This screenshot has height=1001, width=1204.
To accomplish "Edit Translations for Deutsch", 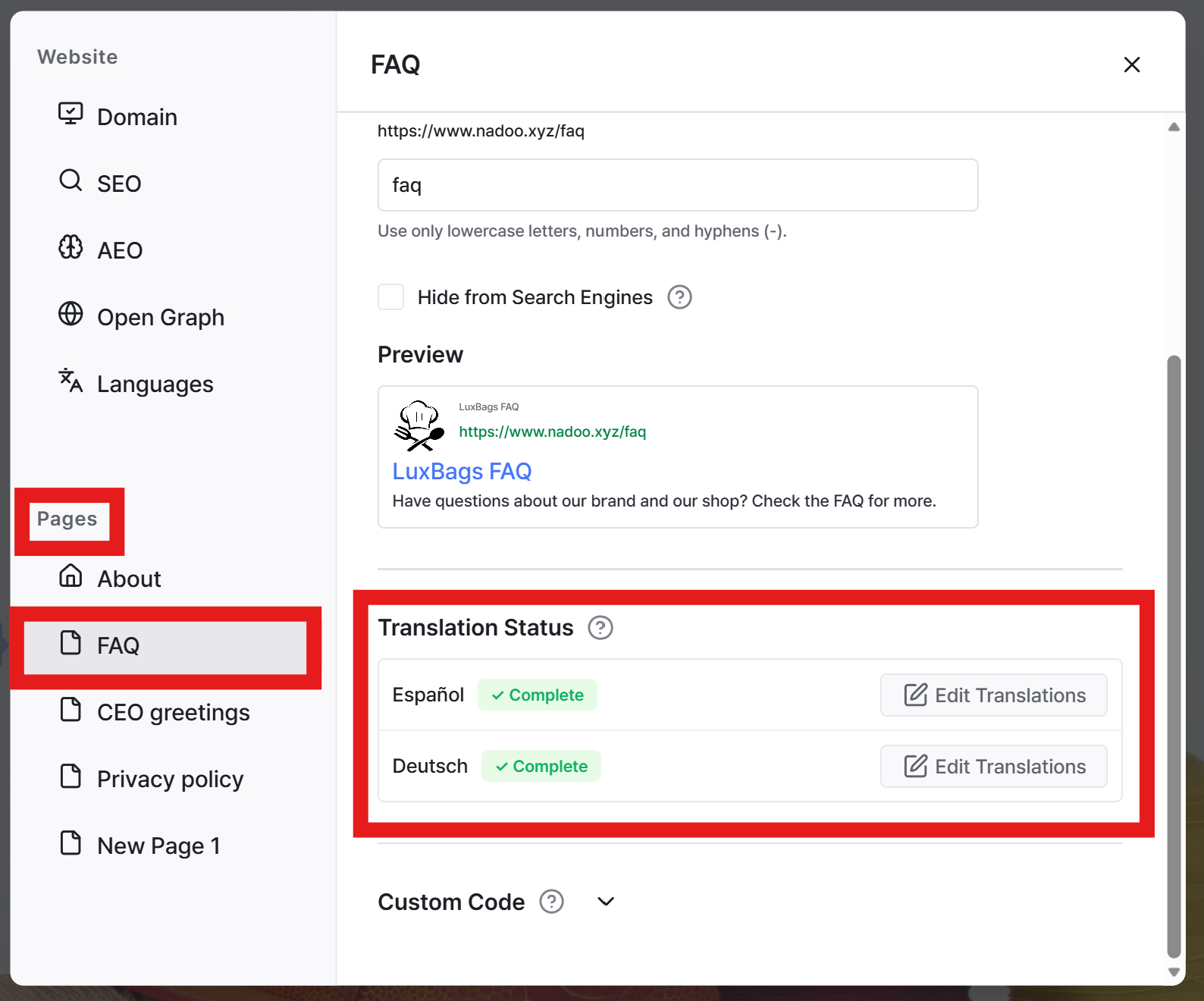I will (x=993, y=766).
